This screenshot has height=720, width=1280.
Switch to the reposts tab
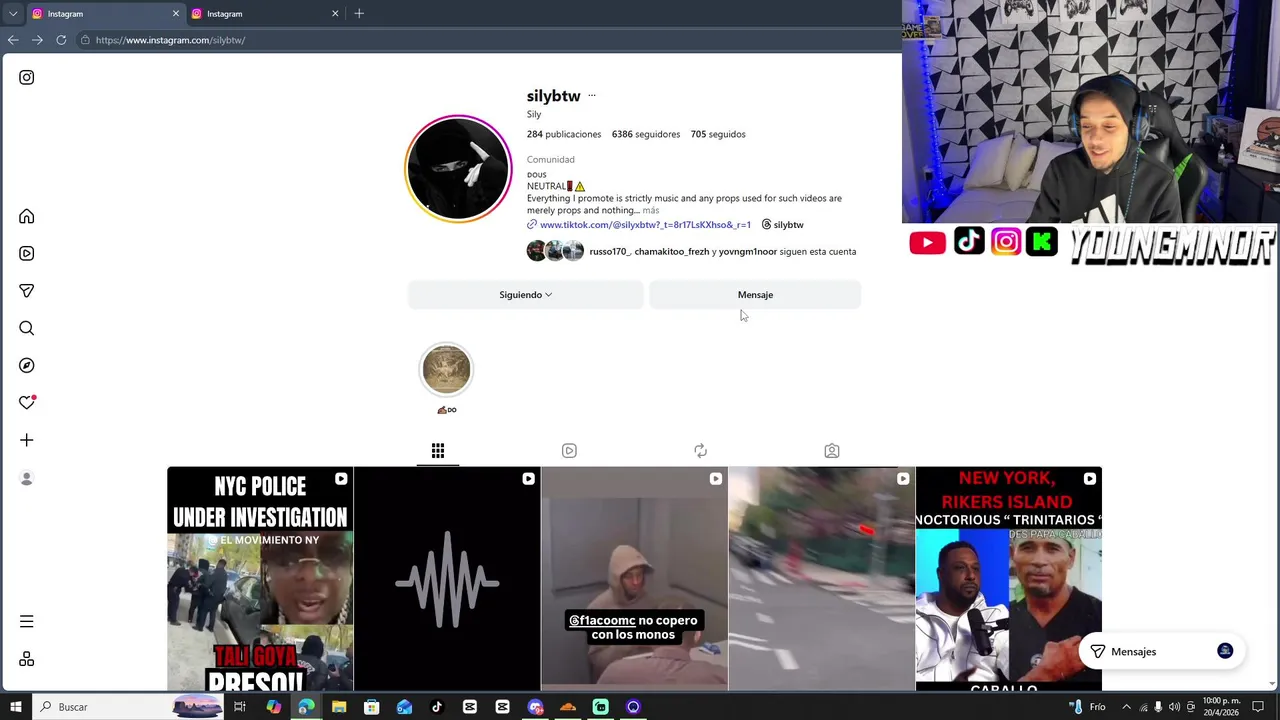pos(700,451)
